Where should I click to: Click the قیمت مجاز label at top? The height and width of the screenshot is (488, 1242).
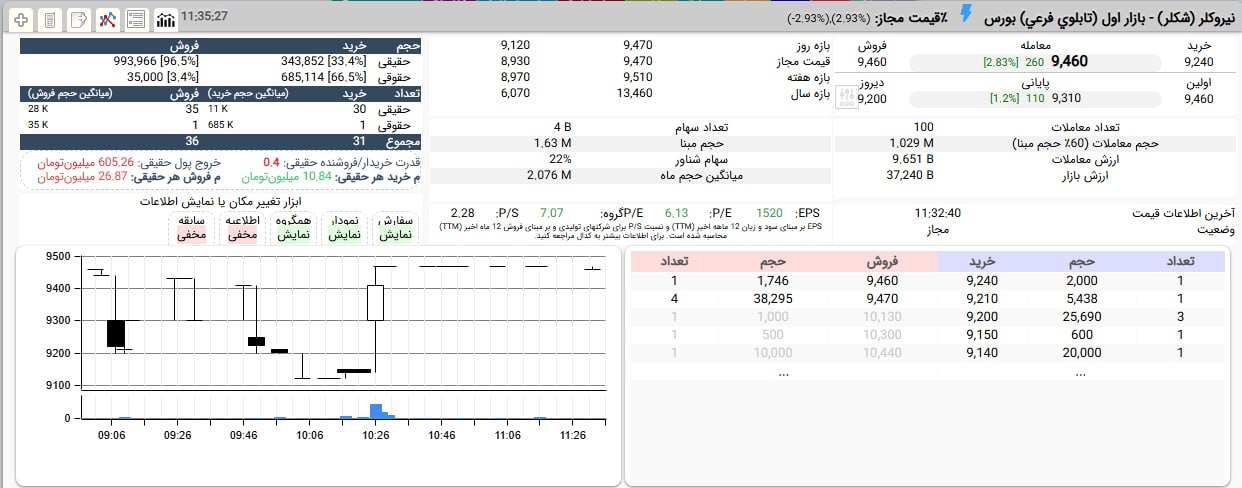click(x=911, y=19)
